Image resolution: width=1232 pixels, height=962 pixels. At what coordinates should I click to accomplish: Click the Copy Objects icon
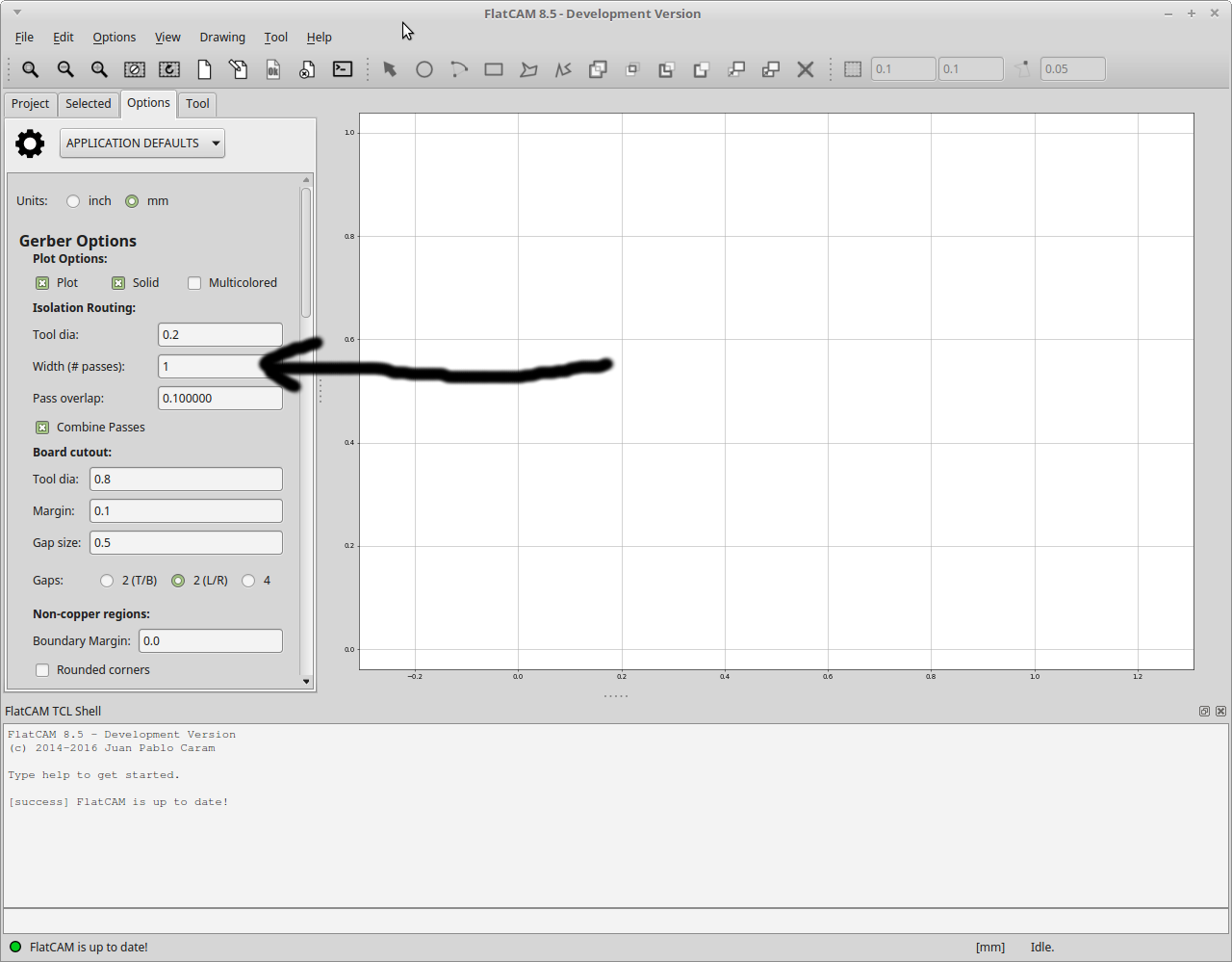pos(771,69)
